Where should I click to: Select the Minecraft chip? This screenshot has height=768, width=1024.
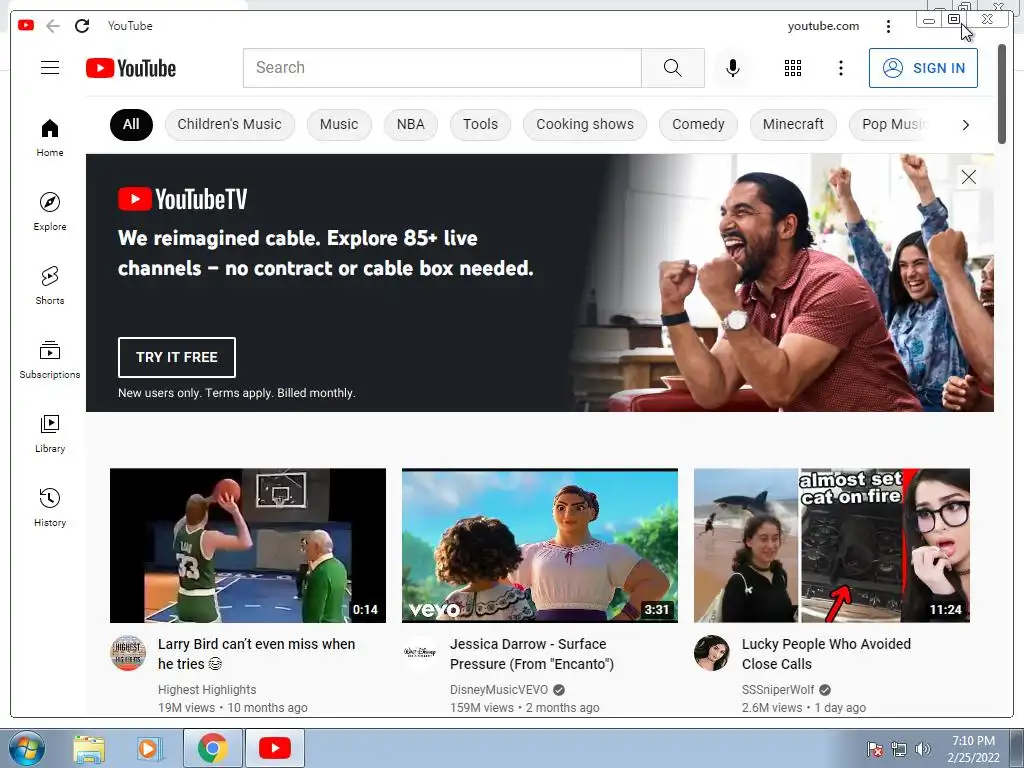pyautogui.click(x=793, y=124)
